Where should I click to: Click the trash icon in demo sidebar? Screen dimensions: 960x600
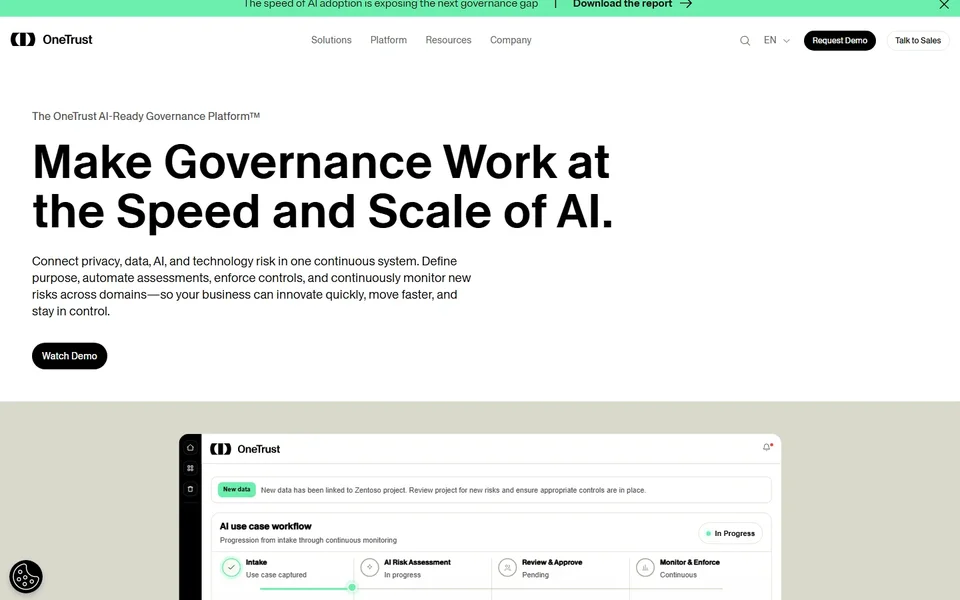click(190, 489)
